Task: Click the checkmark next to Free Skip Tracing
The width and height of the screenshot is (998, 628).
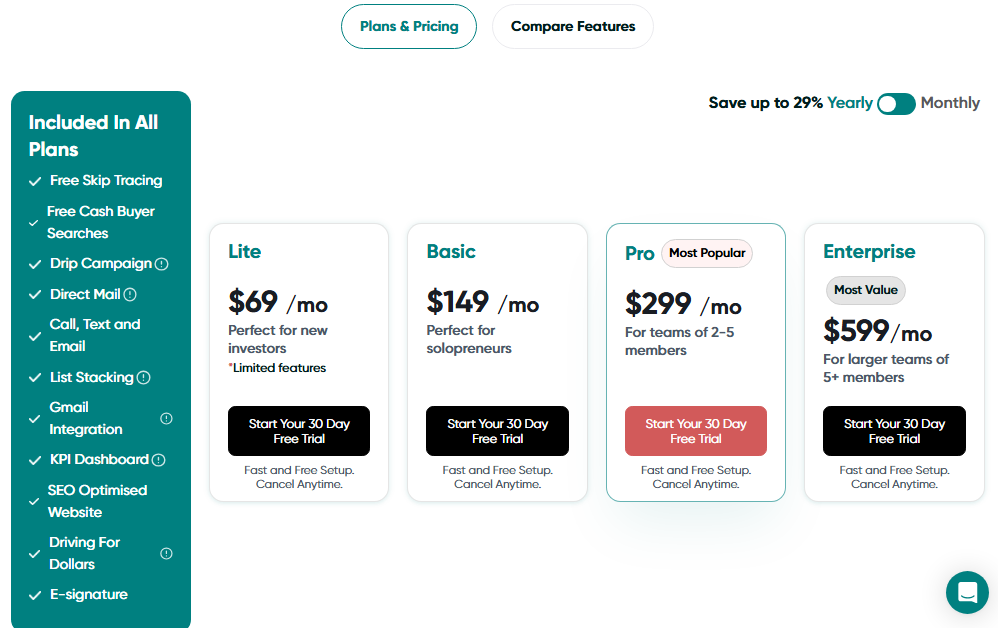Action: pyautogui.click(x=33, y=180)
